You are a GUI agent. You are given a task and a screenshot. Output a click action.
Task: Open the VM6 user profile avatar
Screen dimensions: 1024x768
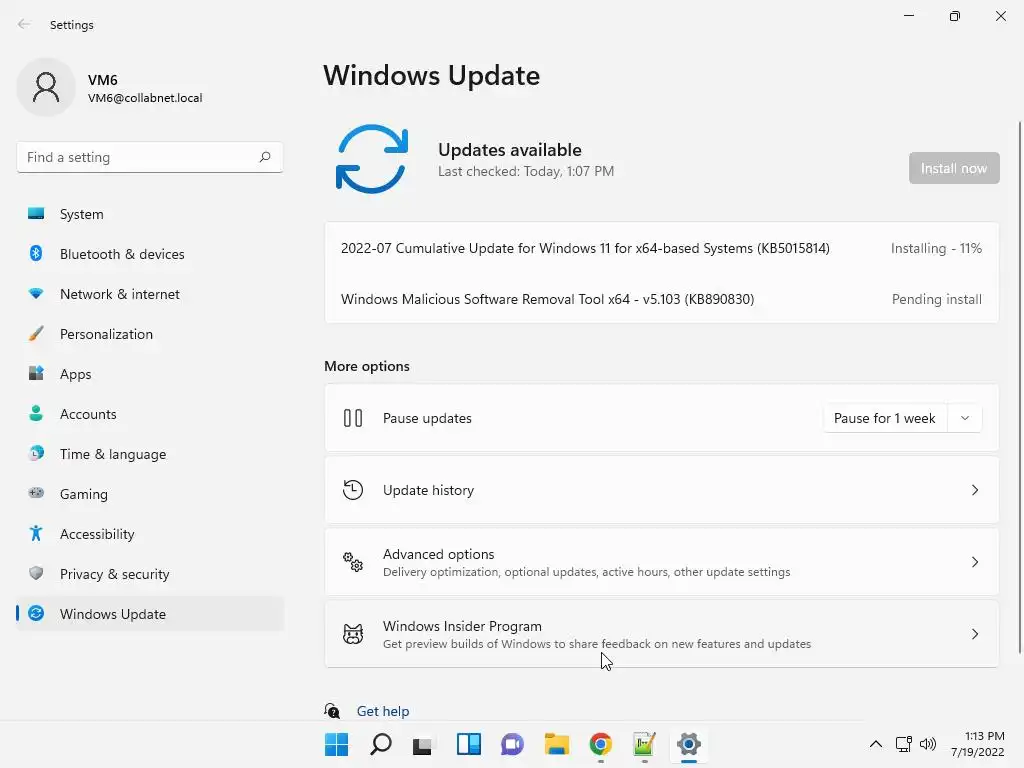tap(46, 87)
